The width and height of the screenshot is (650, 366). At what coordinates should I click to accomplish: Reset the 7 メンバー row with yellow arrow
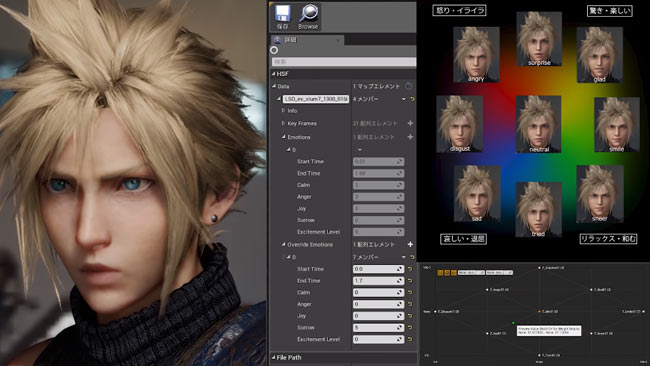click(x=412, y=257)
